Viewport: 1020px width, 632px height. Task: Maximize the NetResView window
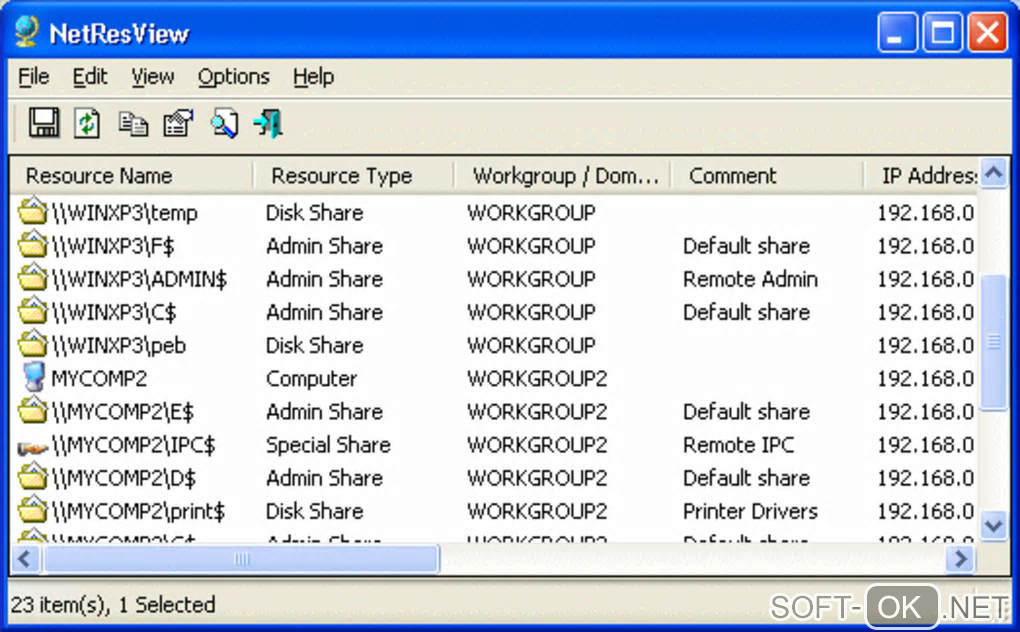[x=942, y=33]
